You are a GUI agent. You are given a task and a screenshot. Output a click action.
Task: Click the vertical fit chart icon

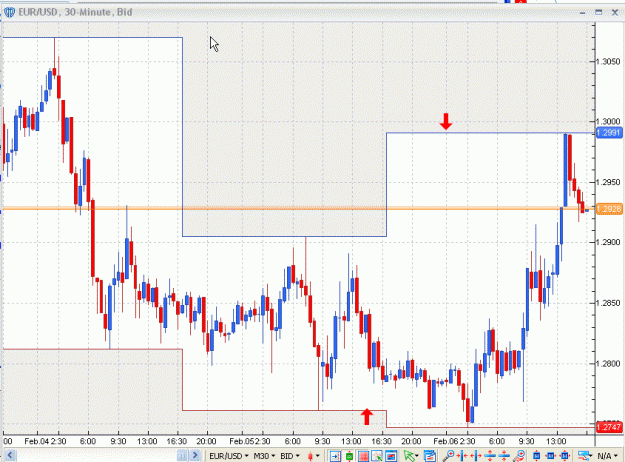pos(537,456)
